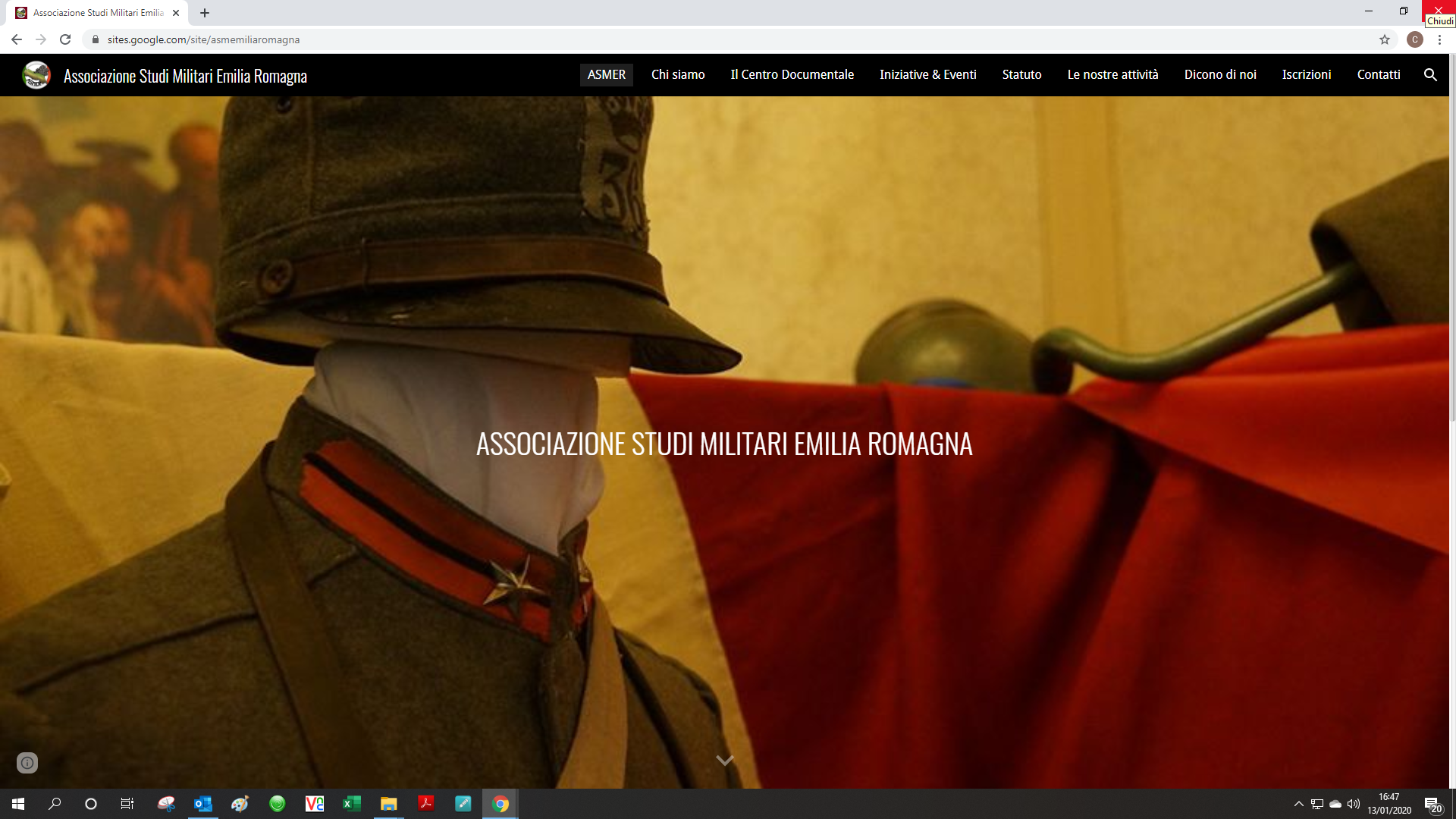Launch Snipping Tool from taskbar

point(166,804)
